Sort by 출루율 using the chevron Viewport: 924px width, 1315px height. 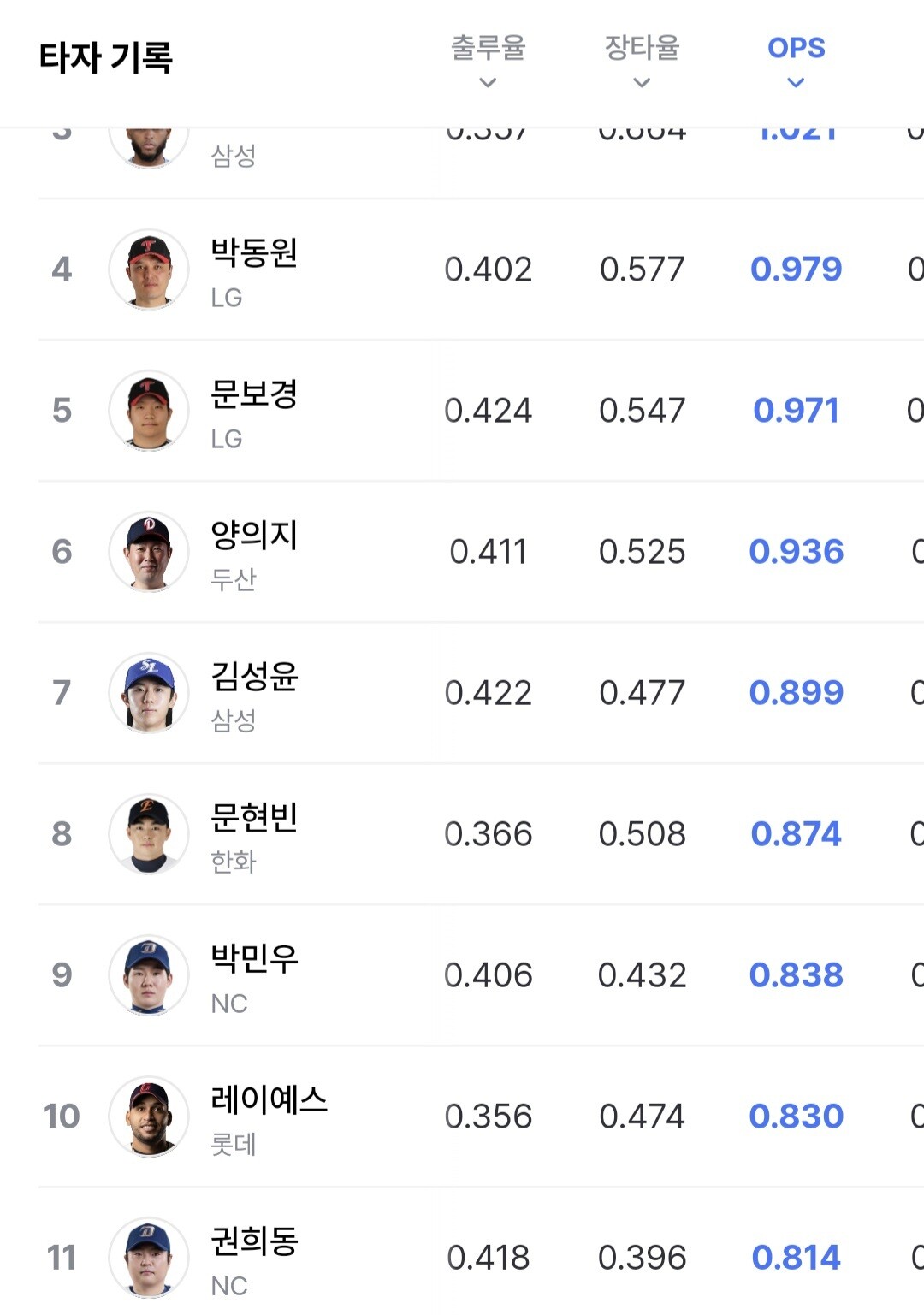pos(488,83)
